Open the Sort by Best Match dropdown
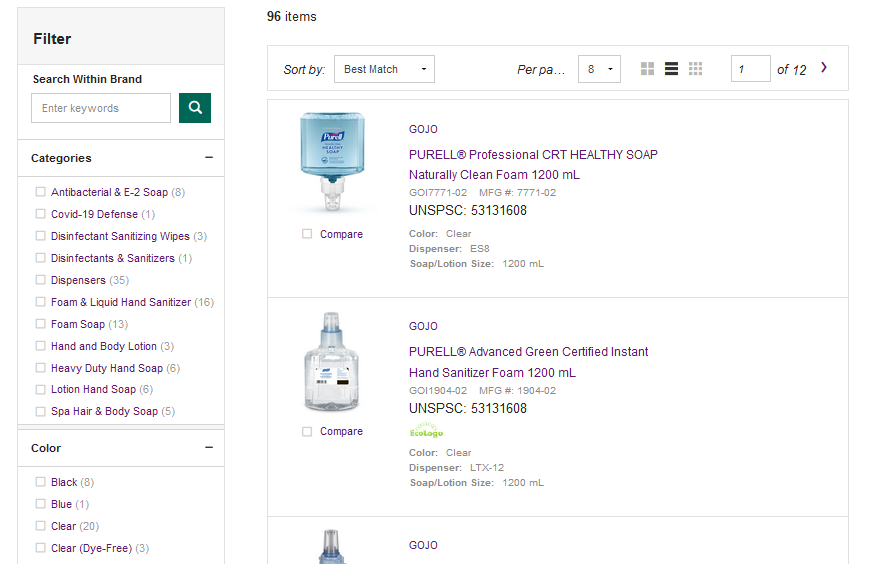 (x=384, y=69)
